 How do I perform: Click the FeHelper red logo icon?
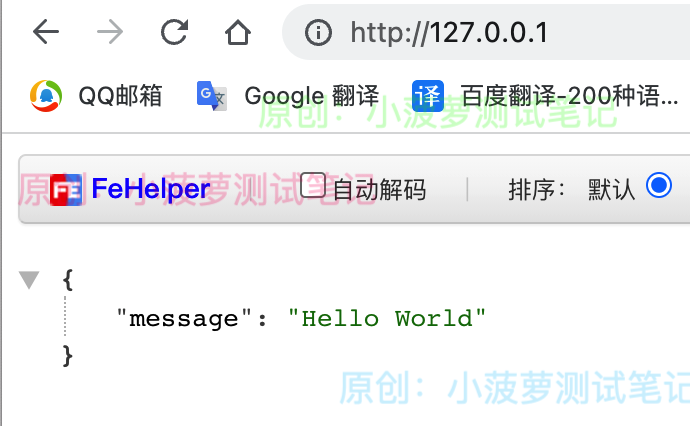coord(66,190)
